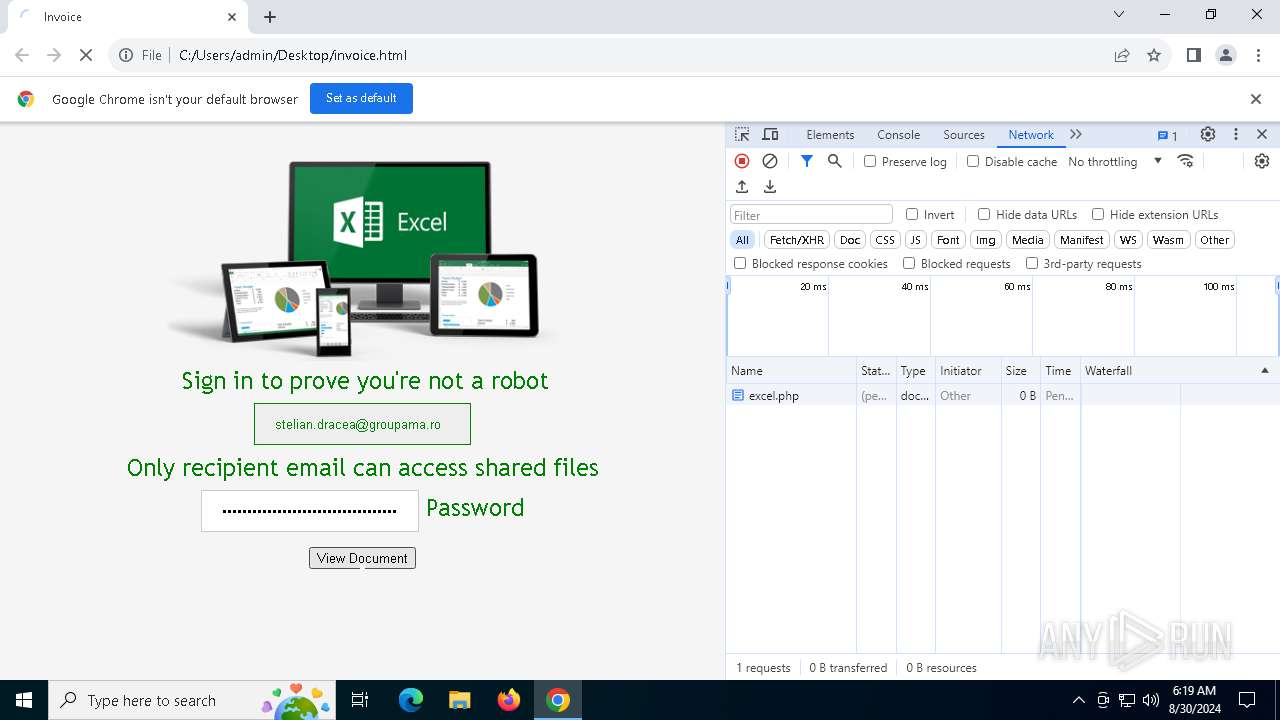Stop recording the network log

(742, 161)
